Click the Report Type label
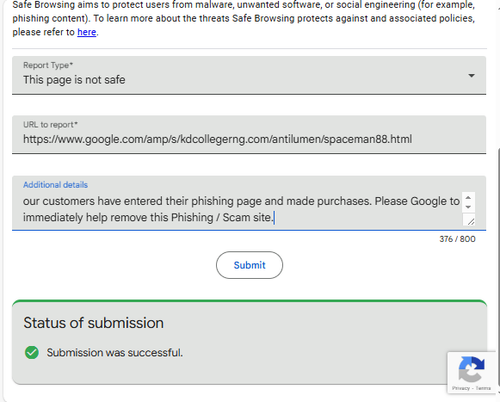This screenshot has width=500, height=402. click(x=48, y=65)
